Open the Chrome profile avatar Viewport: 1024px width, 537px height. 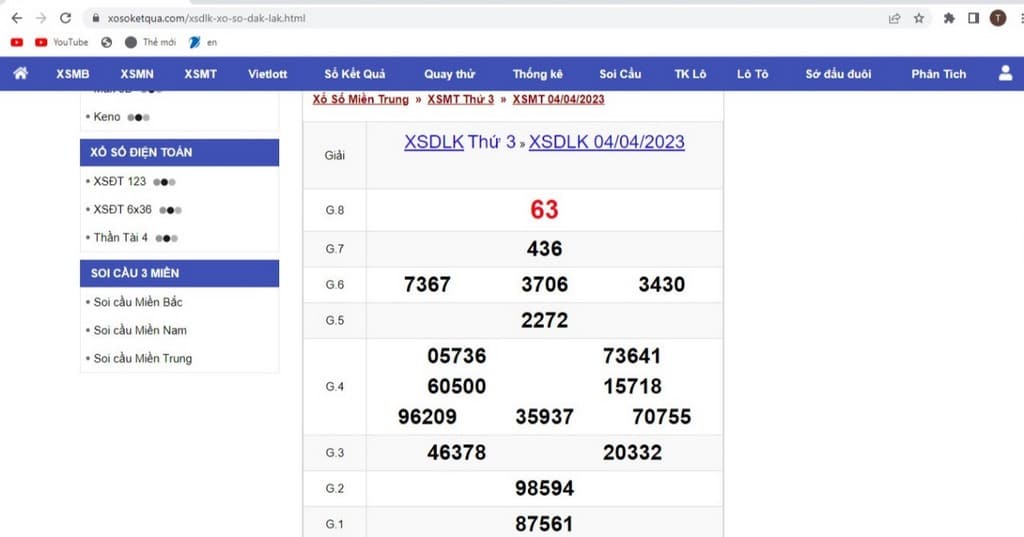click(998, 18)
